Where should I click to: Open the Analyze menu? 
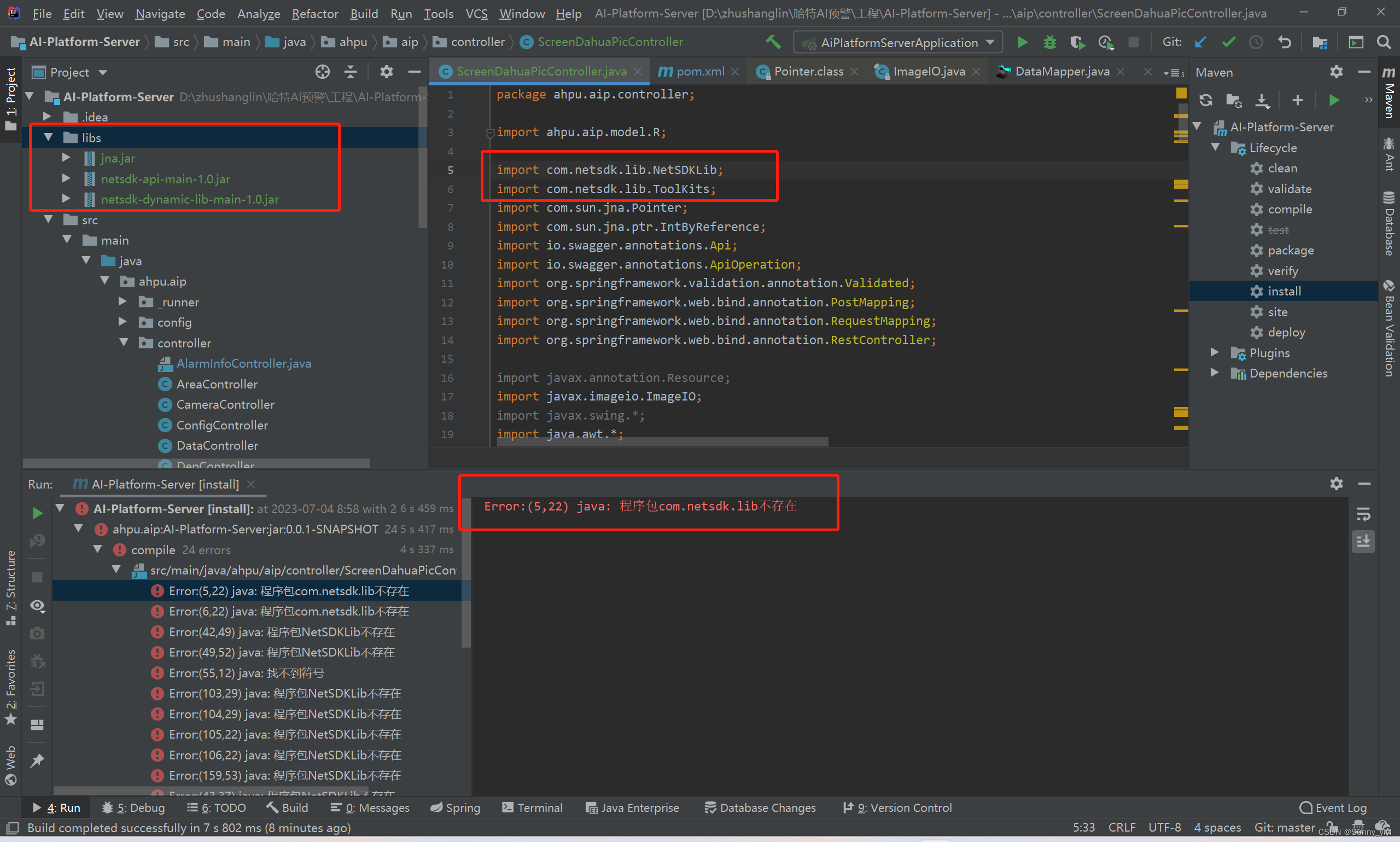click(259, 13)
